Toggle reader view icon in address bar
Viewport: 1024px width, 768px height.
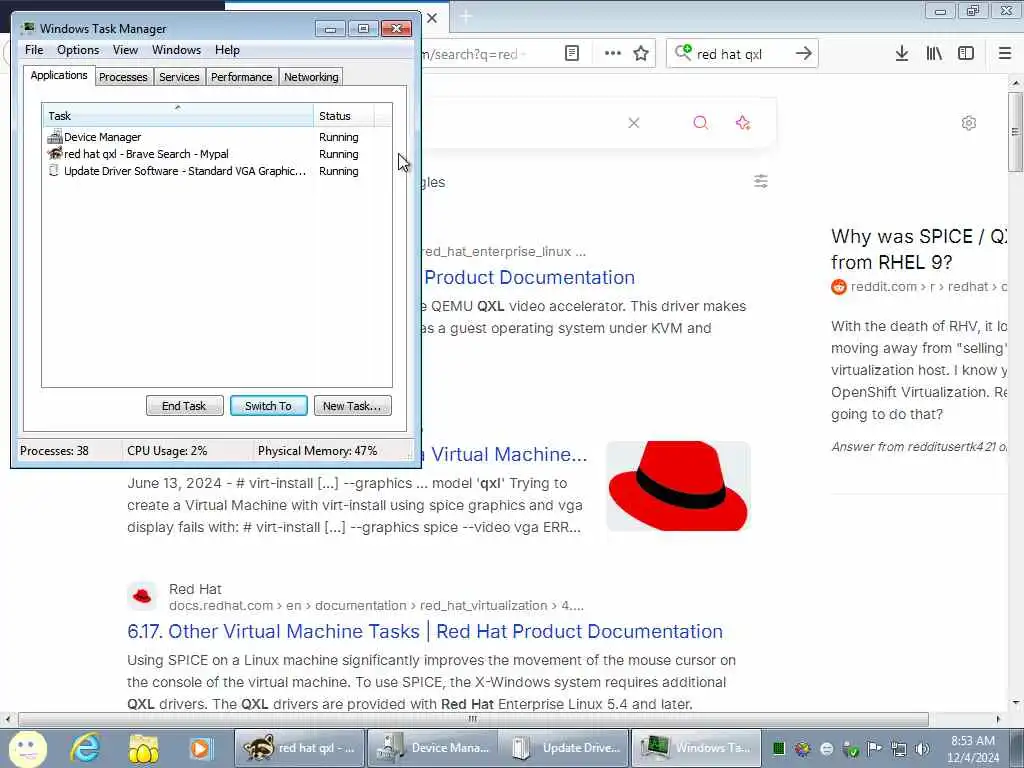(x=571, y=54)
